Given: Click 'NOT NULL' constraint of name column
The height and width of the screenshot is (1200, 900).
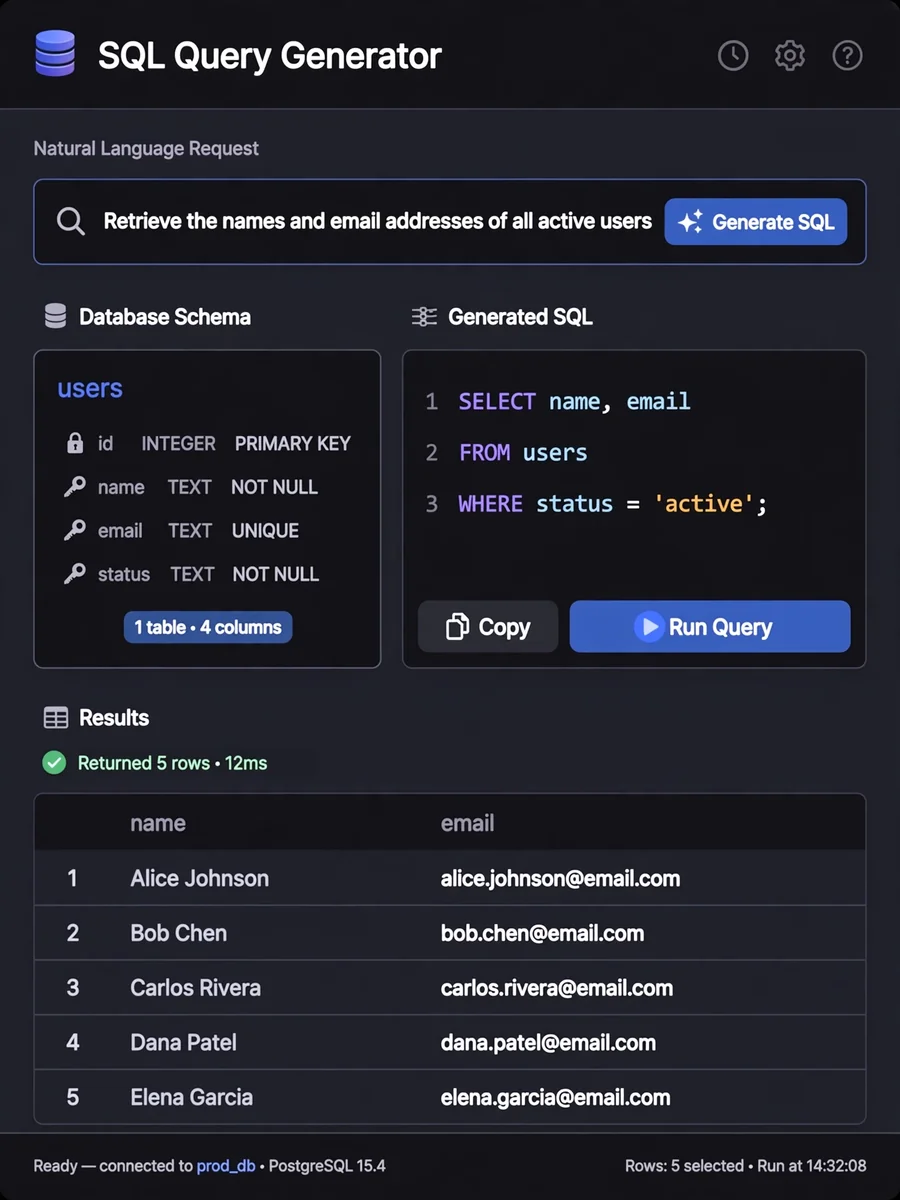Looking at the screenshot, I should [x=275, y=487].
